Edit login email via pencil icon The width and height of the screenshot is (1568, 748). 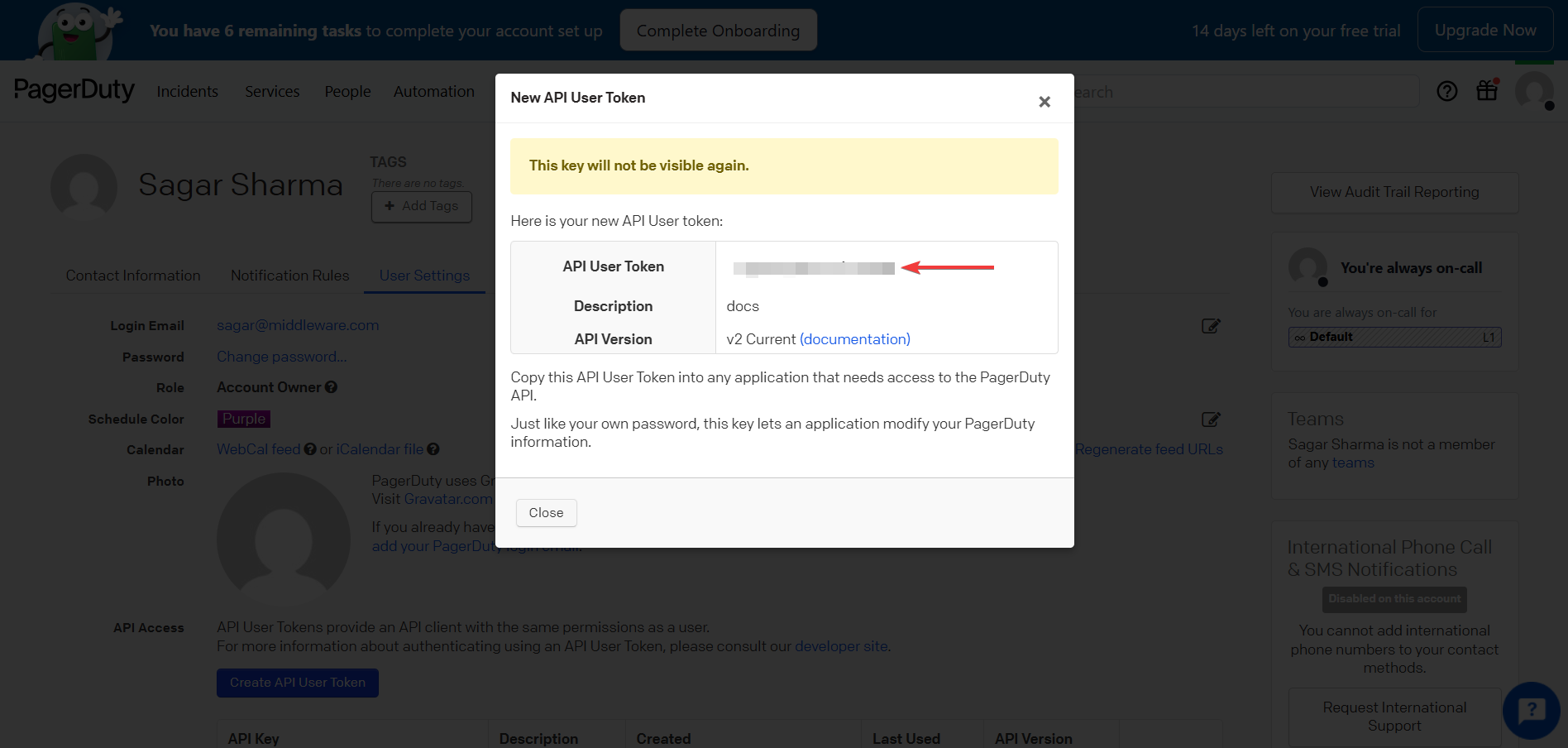point(1211,325)
